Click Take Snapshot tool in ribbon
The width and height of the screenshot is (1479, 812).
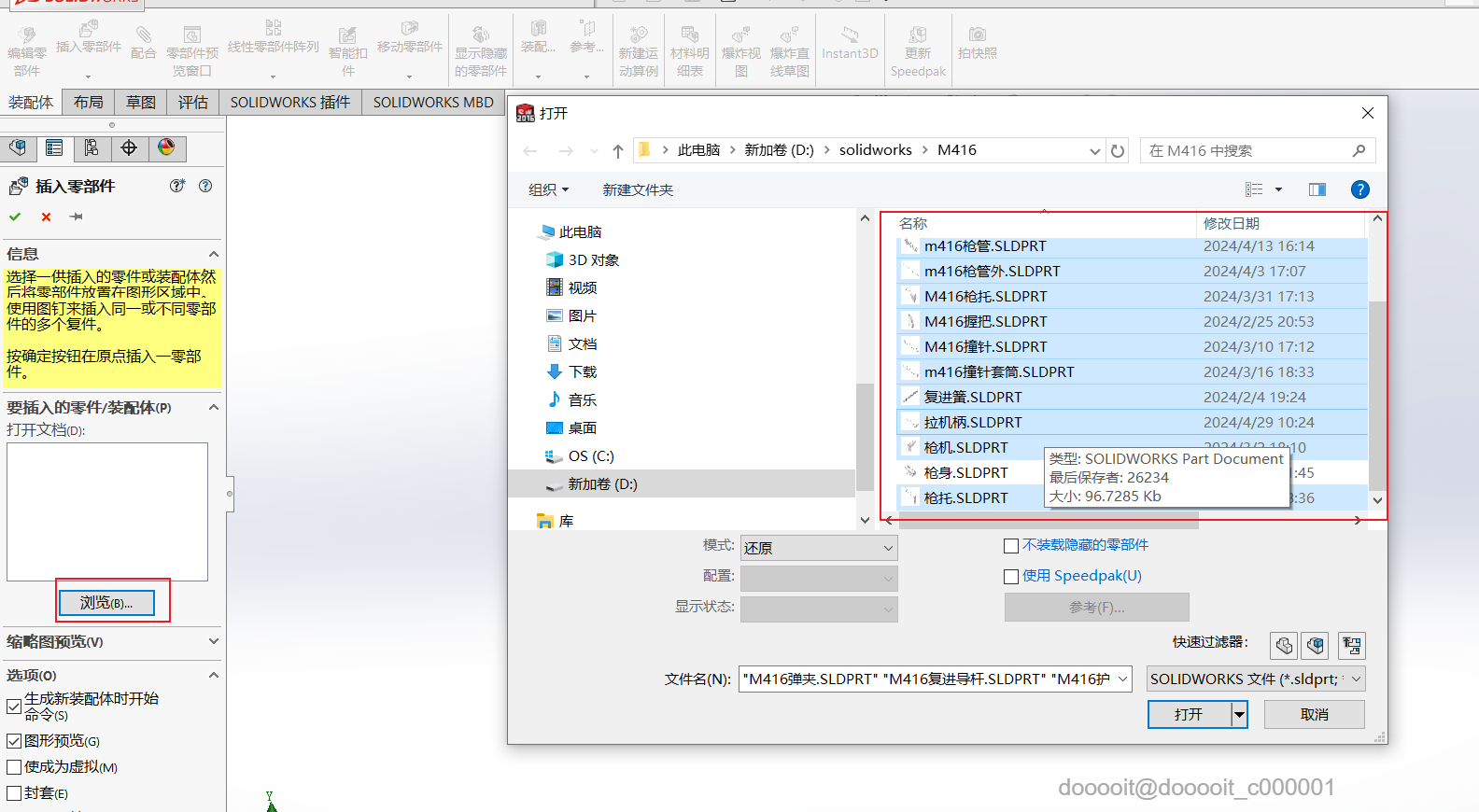point(978,44)
